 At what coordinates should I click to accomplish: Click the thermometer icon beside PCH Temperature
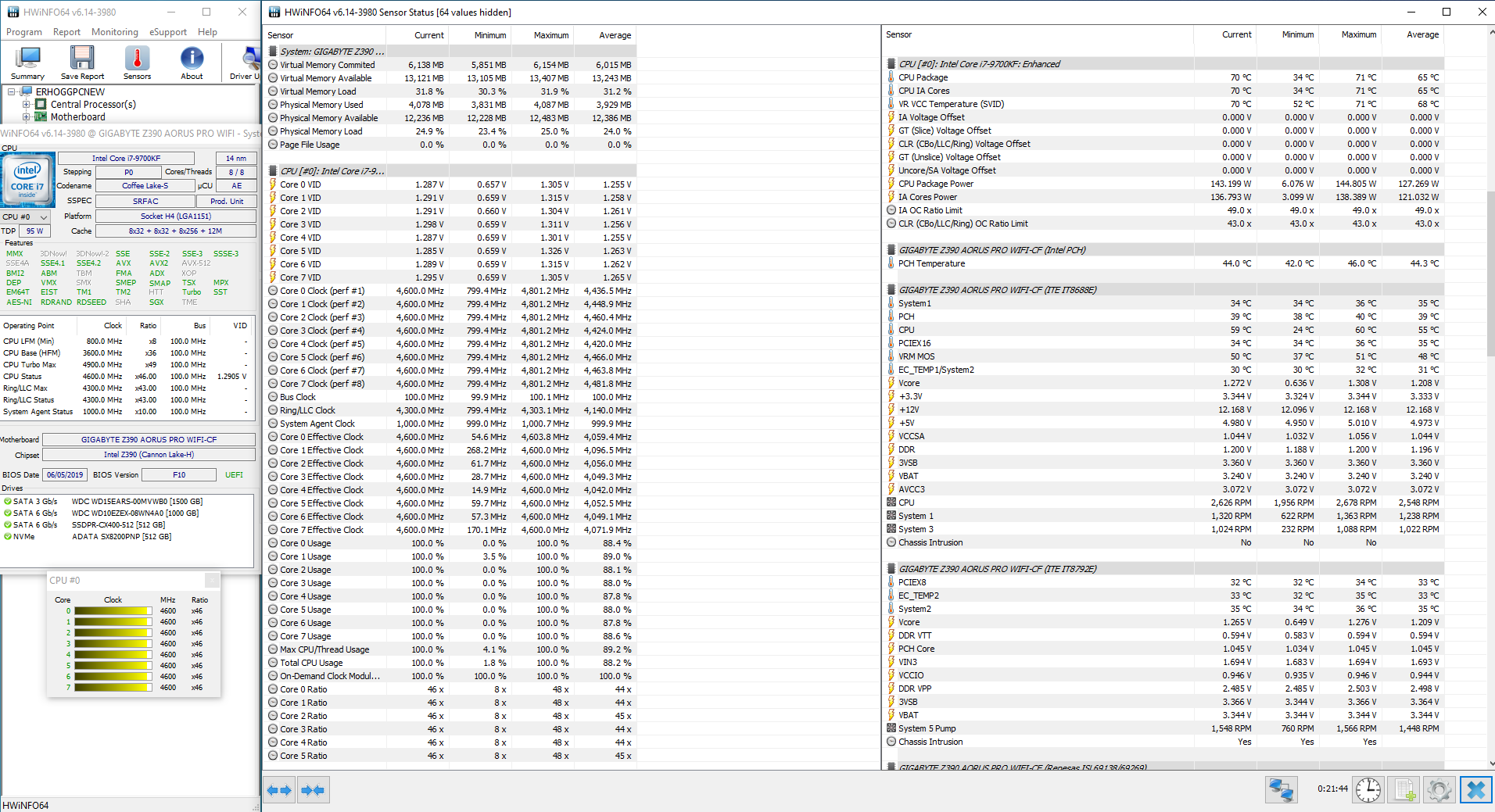click(891, 263)
